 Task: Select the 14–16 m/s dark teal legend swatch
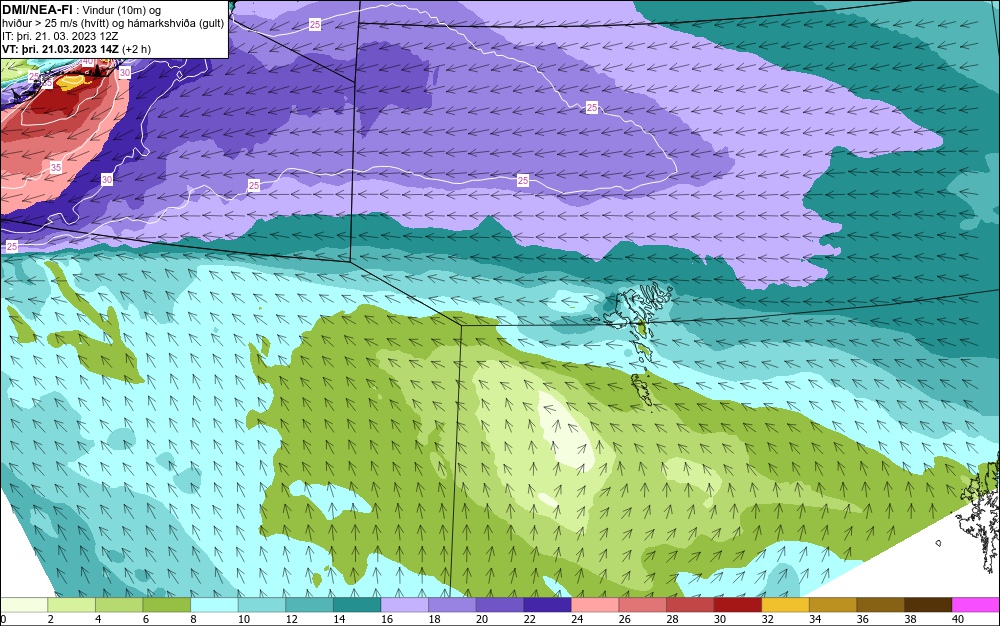pyautogui.click(x=357, y=605)
